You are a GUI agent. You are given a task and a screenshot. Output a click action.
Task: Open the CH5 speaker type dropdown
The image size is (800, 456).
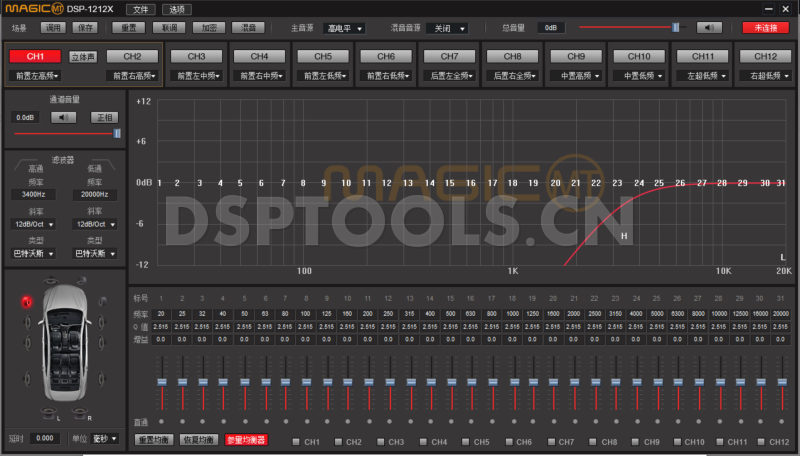pyautogui.click(x=323, y=75)
